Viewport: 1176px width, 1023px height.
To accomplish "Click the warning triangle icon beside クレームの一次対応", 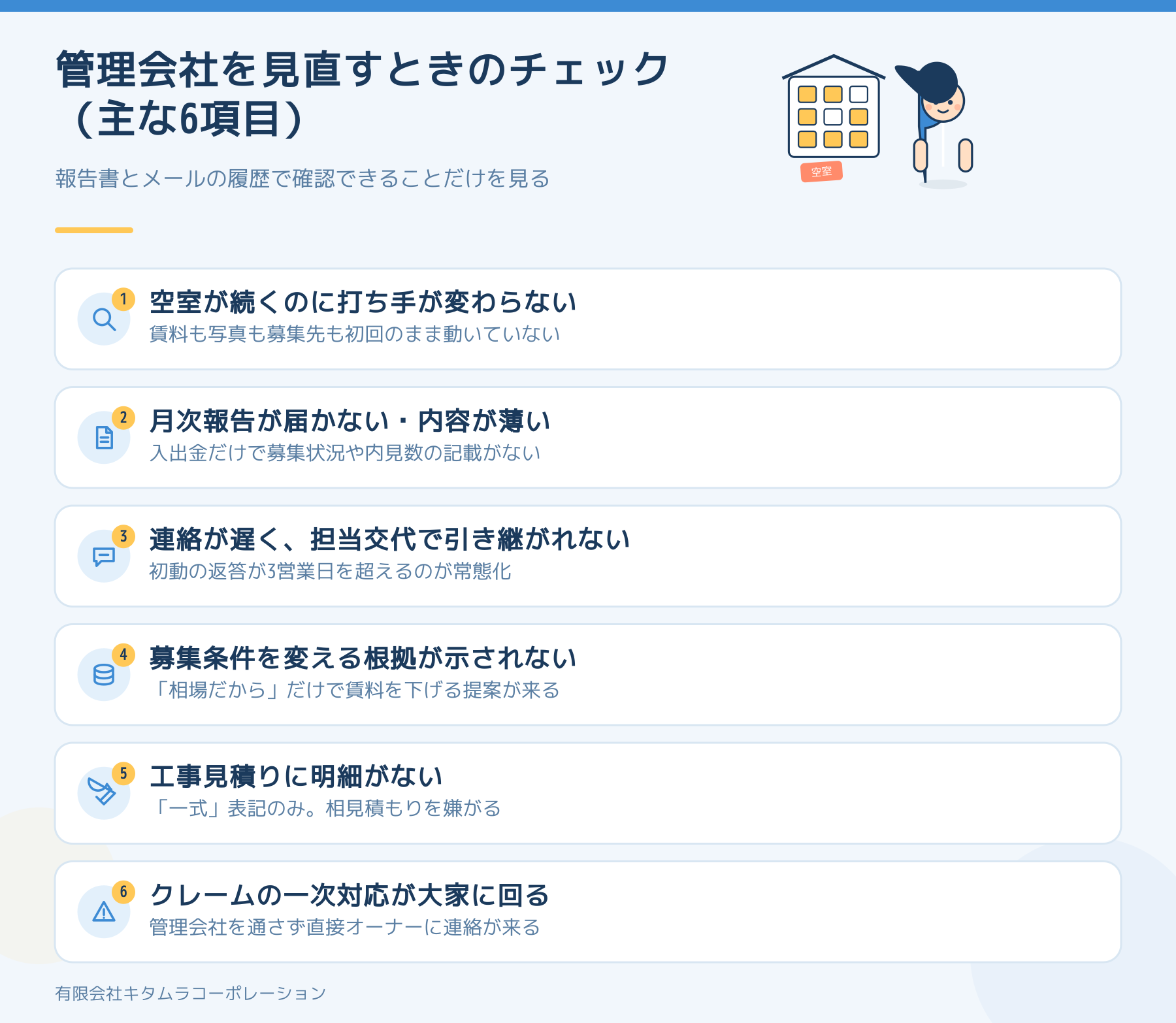I will tap(104, 911).
